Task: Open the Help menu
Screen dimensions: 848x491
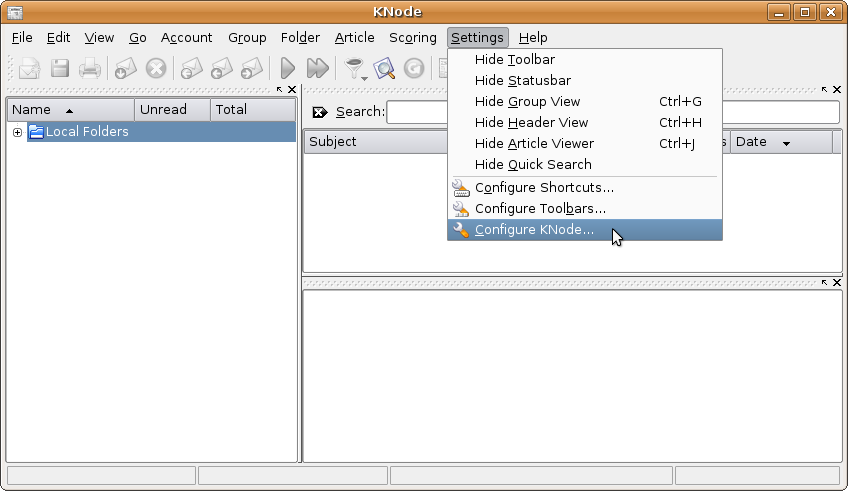Action: point(533,38)
